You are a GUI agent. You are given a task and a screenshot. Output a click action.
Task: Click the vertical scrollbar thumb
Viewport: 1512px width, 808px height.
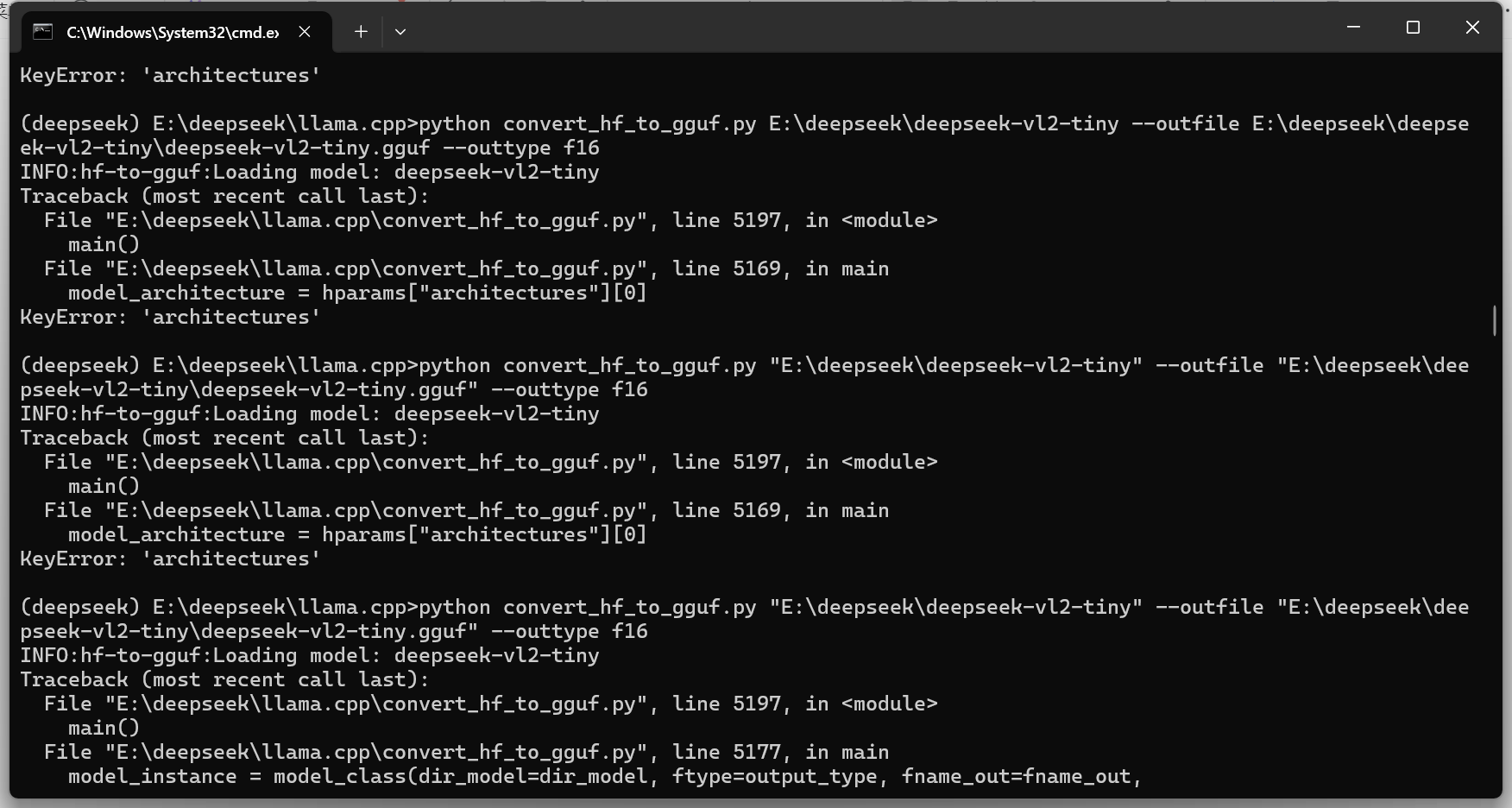tap(1494, 320)
